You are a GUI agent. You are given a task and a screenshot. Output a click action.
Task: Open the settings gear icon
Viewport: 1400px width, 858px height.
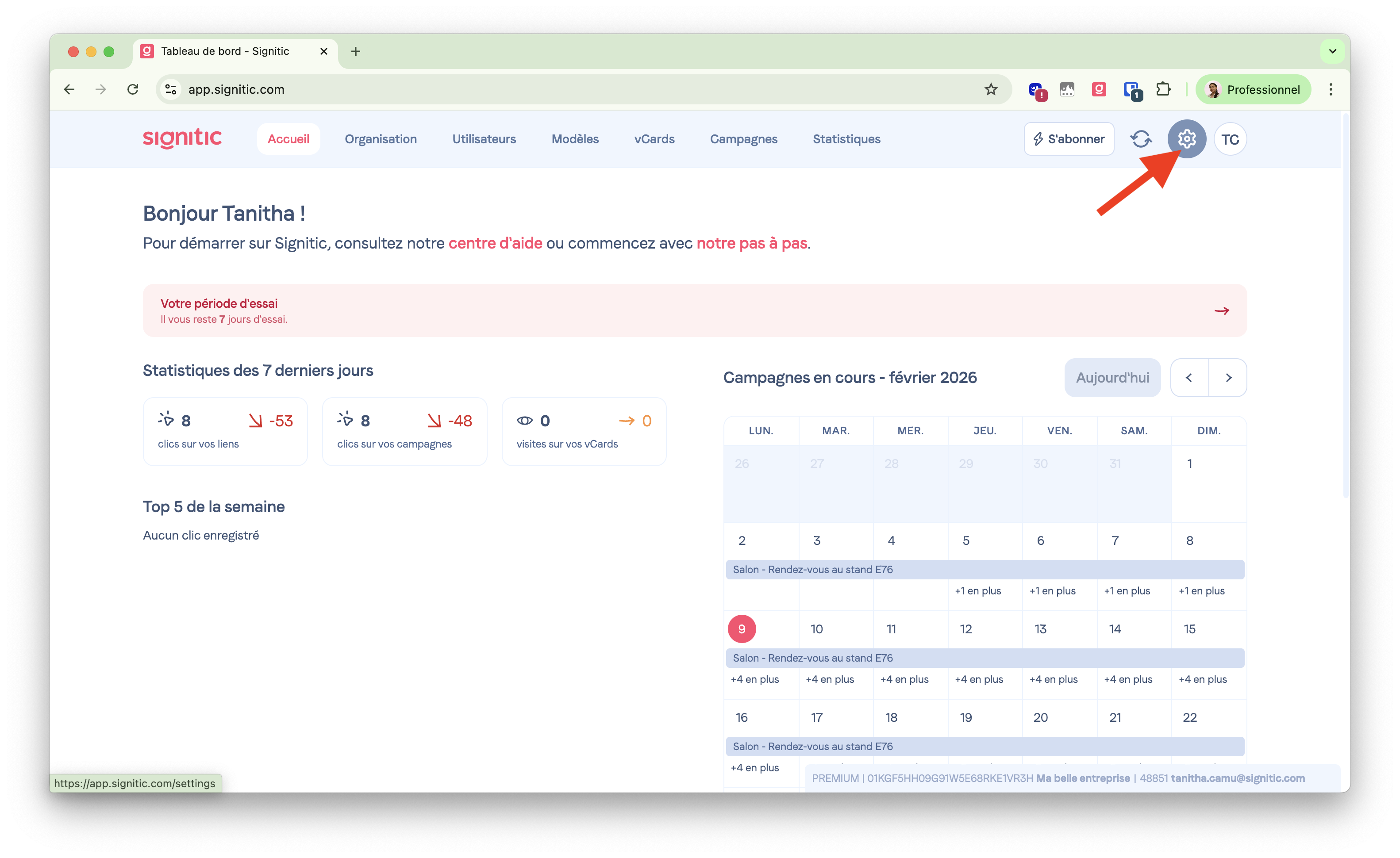tap(1186, 139)
